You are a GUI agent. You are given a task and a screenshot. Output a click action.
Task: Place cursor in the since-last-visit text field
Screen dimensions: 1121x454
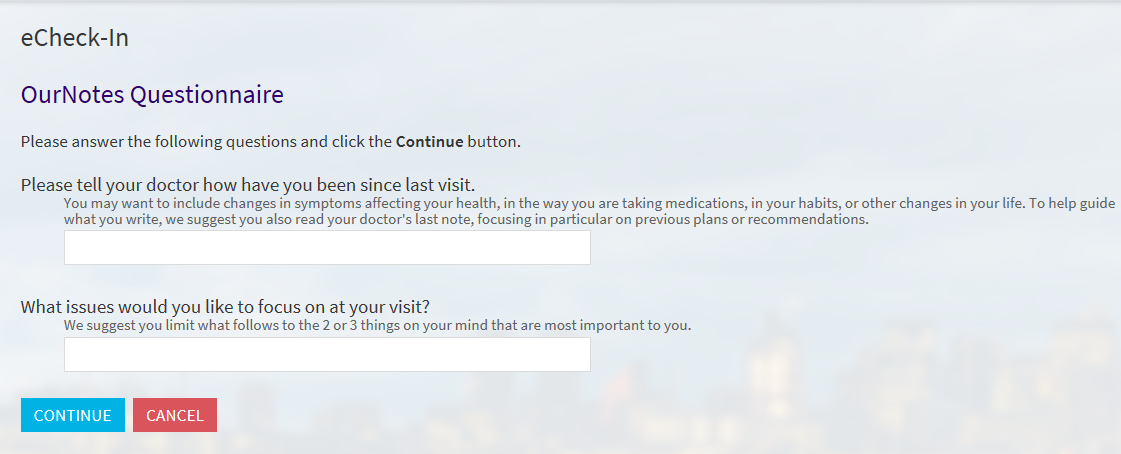[327, 247]
